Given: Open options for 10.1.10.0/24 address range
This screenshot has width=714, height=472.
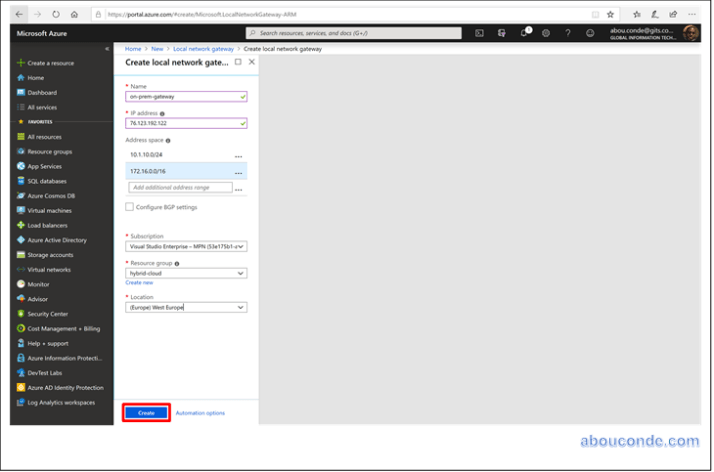Looking at the screenshot, I should tap(238, 156).
